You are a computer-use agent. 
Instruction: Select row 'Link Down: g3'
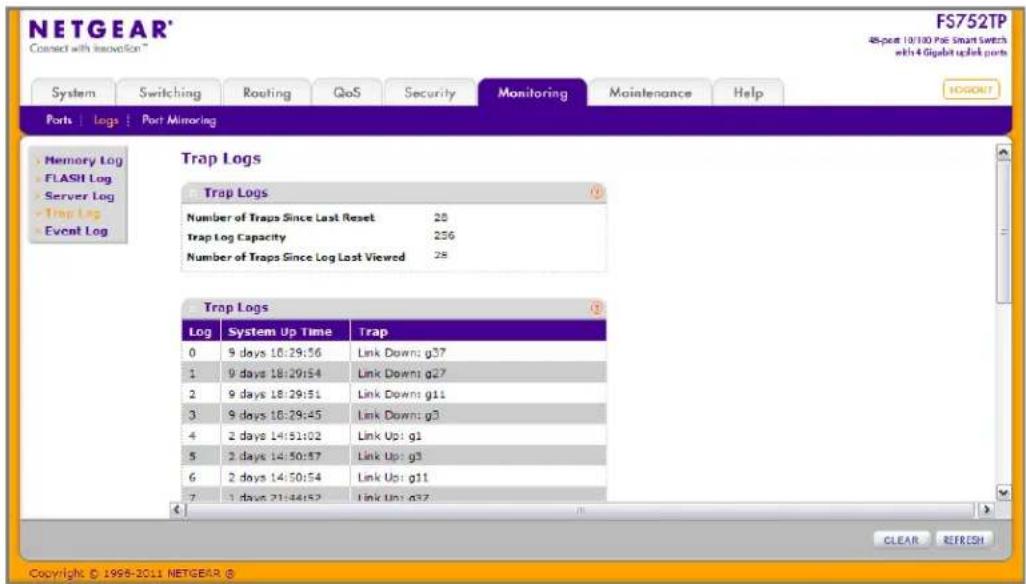click(394, 415)
